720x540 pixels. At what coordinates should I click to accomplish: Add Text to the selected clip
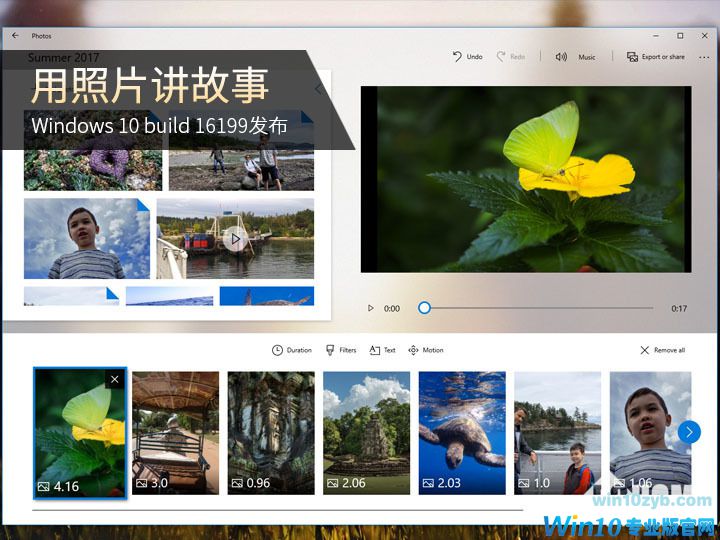pyautogui.click(x=382, y=350)
